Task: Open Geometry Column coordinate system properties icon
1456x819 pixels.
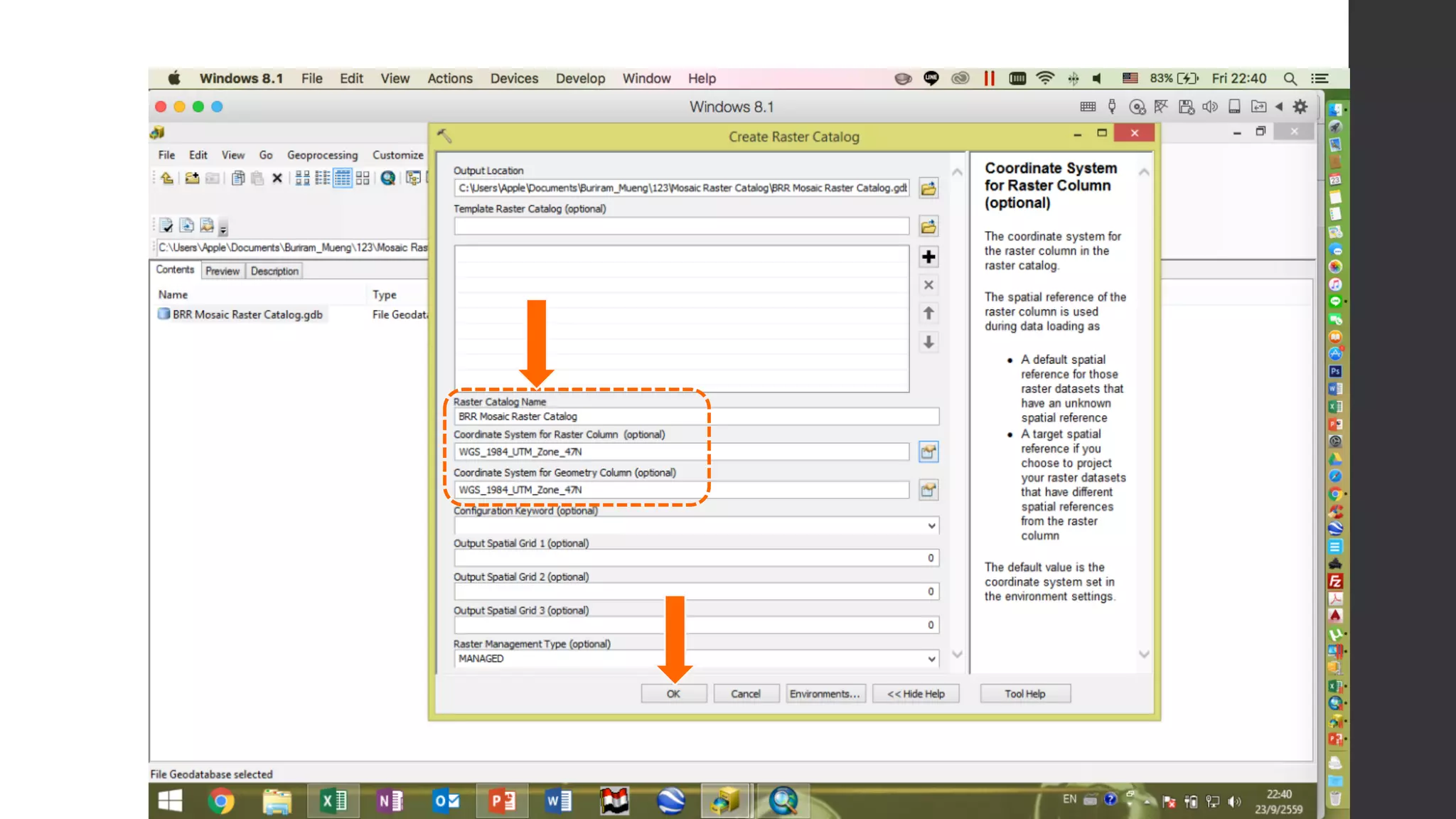Action: pos(928,490)
